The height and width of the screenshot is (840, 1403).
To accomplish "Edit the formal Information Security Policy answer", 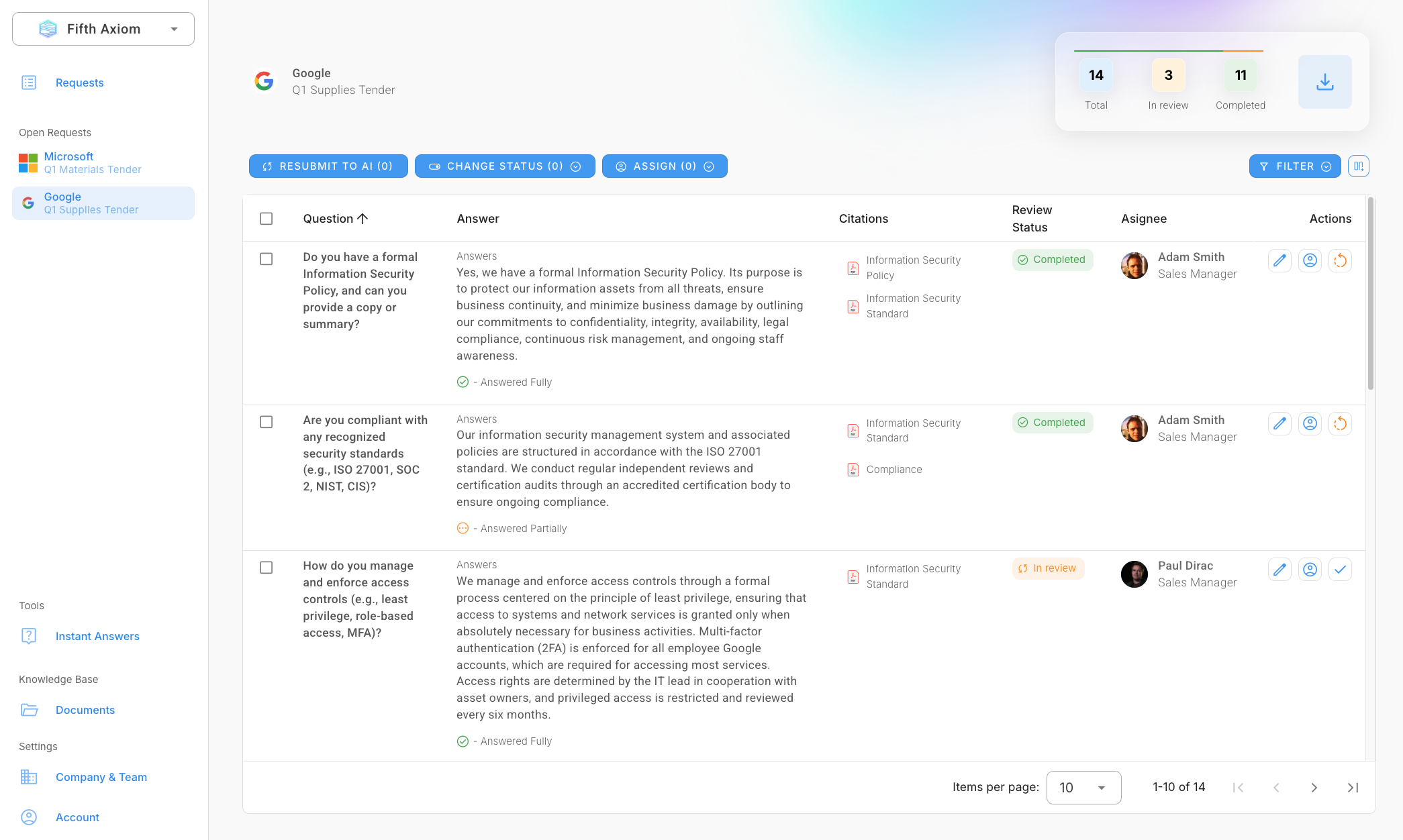I will 1279,260.
